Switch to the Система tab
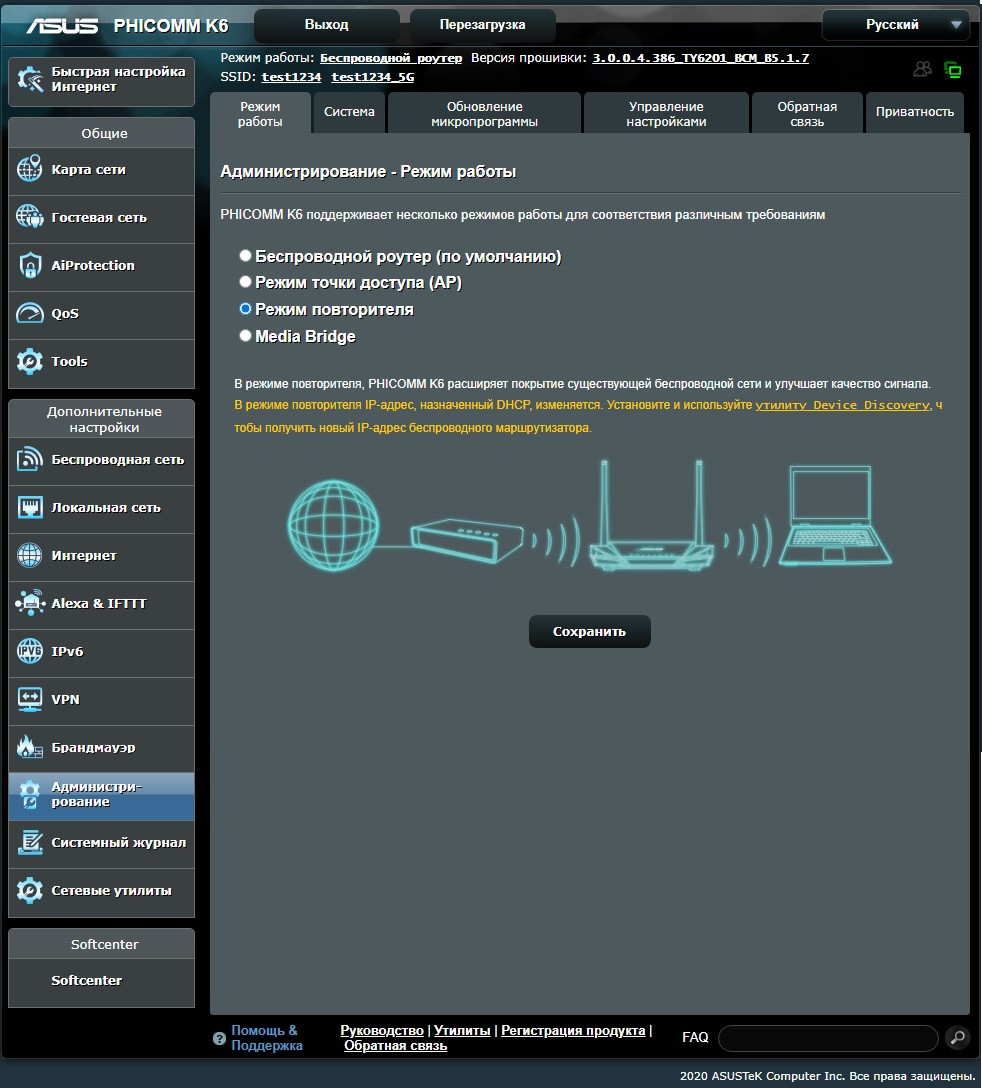 pyautogui.click(x=349, y=112)
